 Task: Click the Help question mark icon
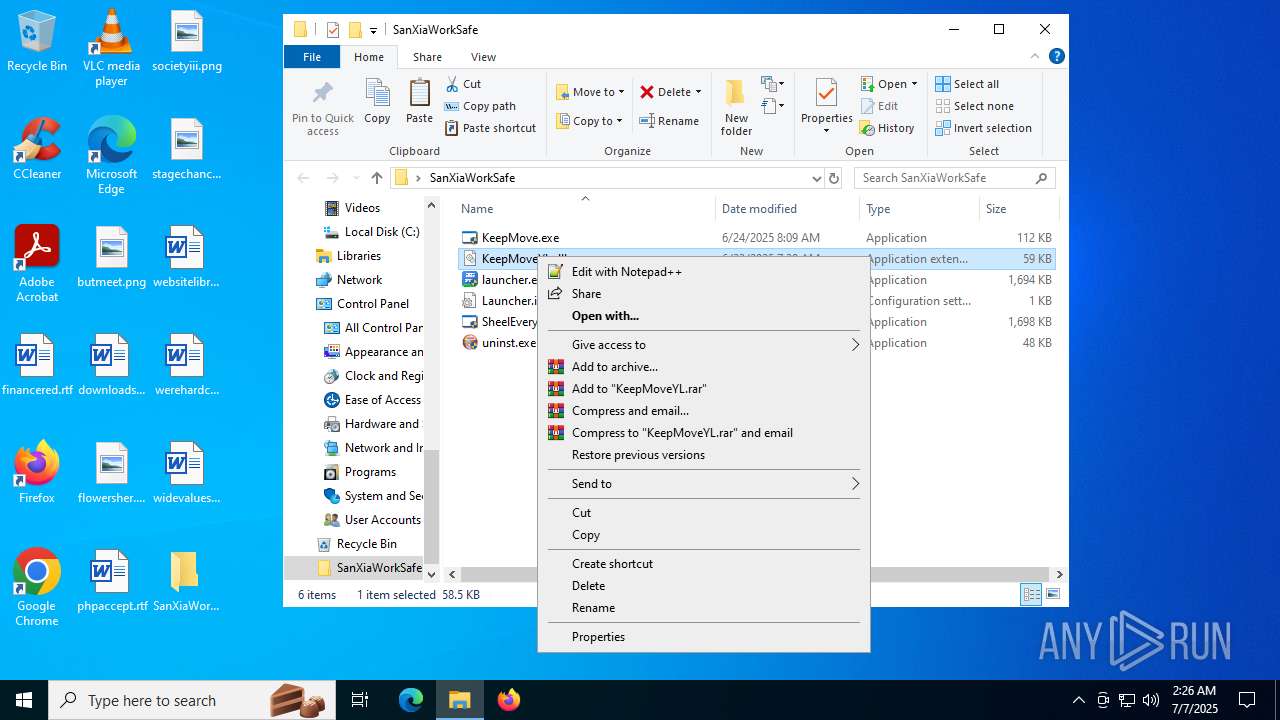click(1056, 56)
